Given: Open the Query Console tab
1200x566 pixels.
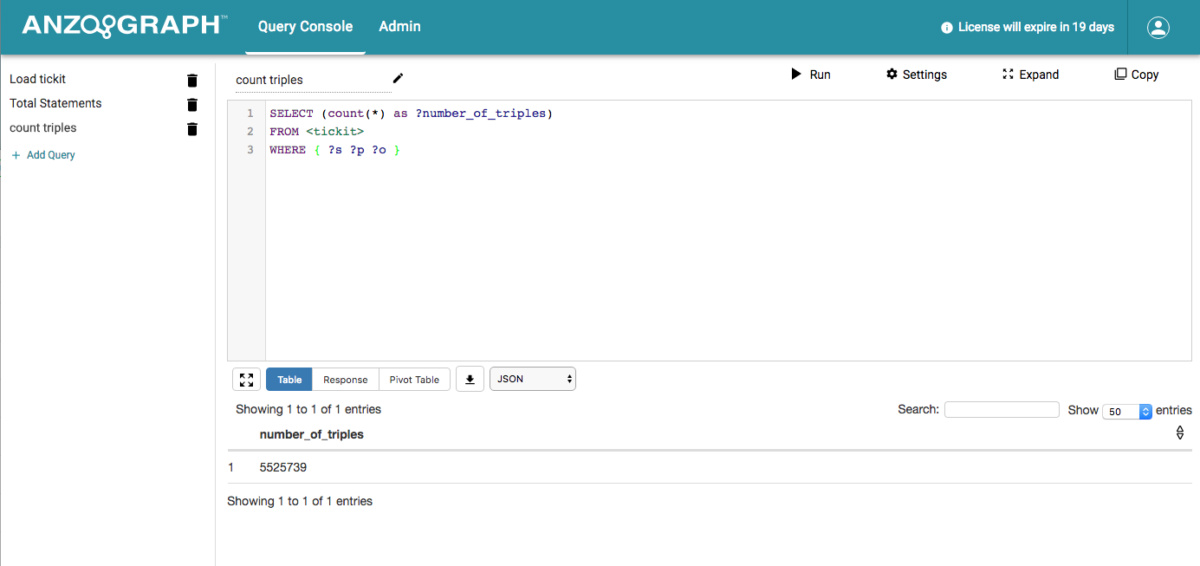Looking at the screenshot, I should click(305, 27).
